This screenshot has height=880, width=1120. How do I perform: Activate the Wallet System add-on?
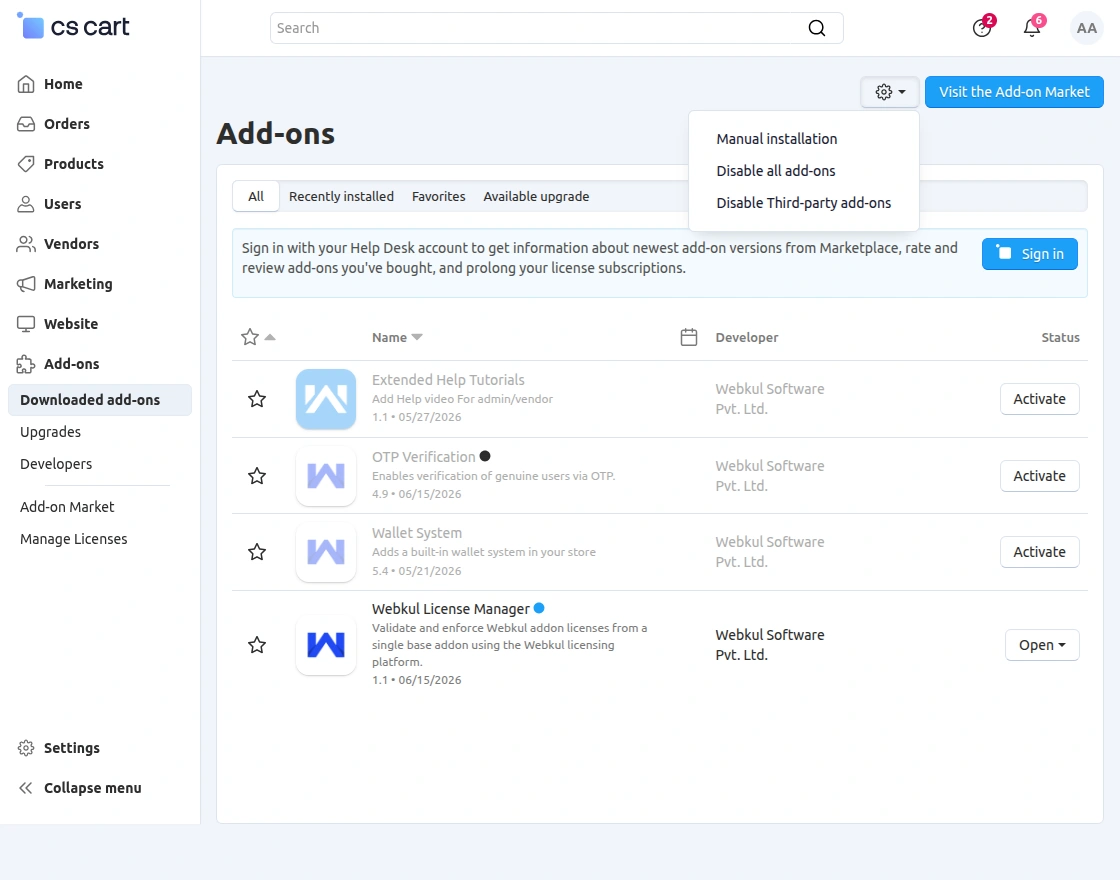(x=1039, y=552)
